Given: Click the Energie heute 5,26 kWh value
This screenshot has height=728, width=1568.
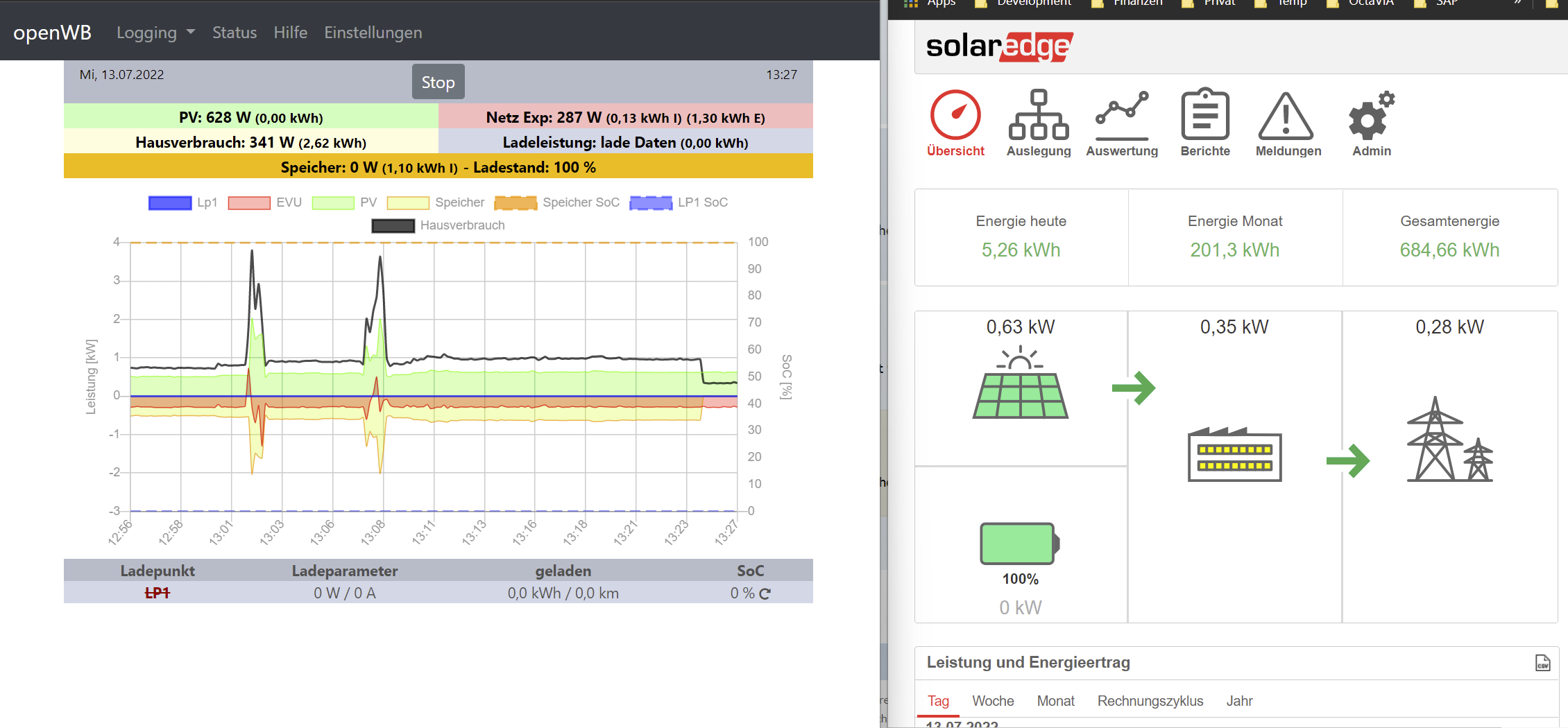Looking at the screenshot, I should tap(1021, 250).
